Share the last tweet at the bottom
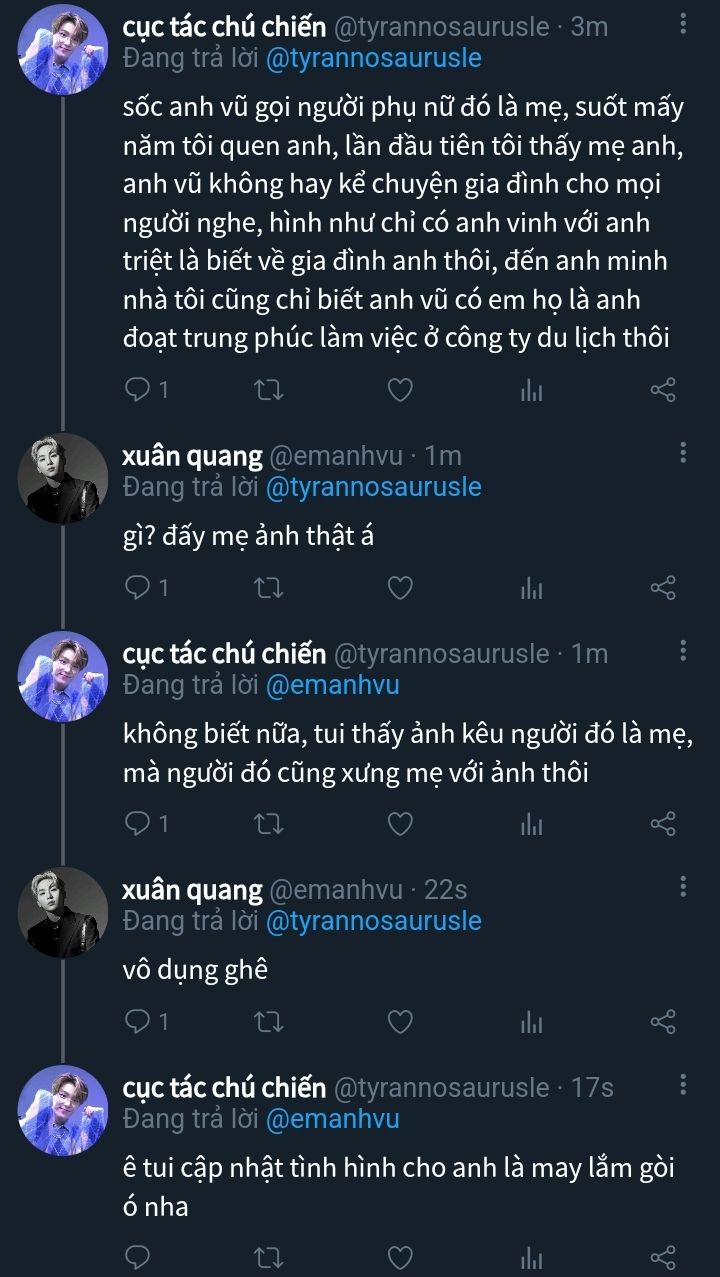This screenshot has height=1277, width=720. pyautogui.click(x=663, y=1256)
